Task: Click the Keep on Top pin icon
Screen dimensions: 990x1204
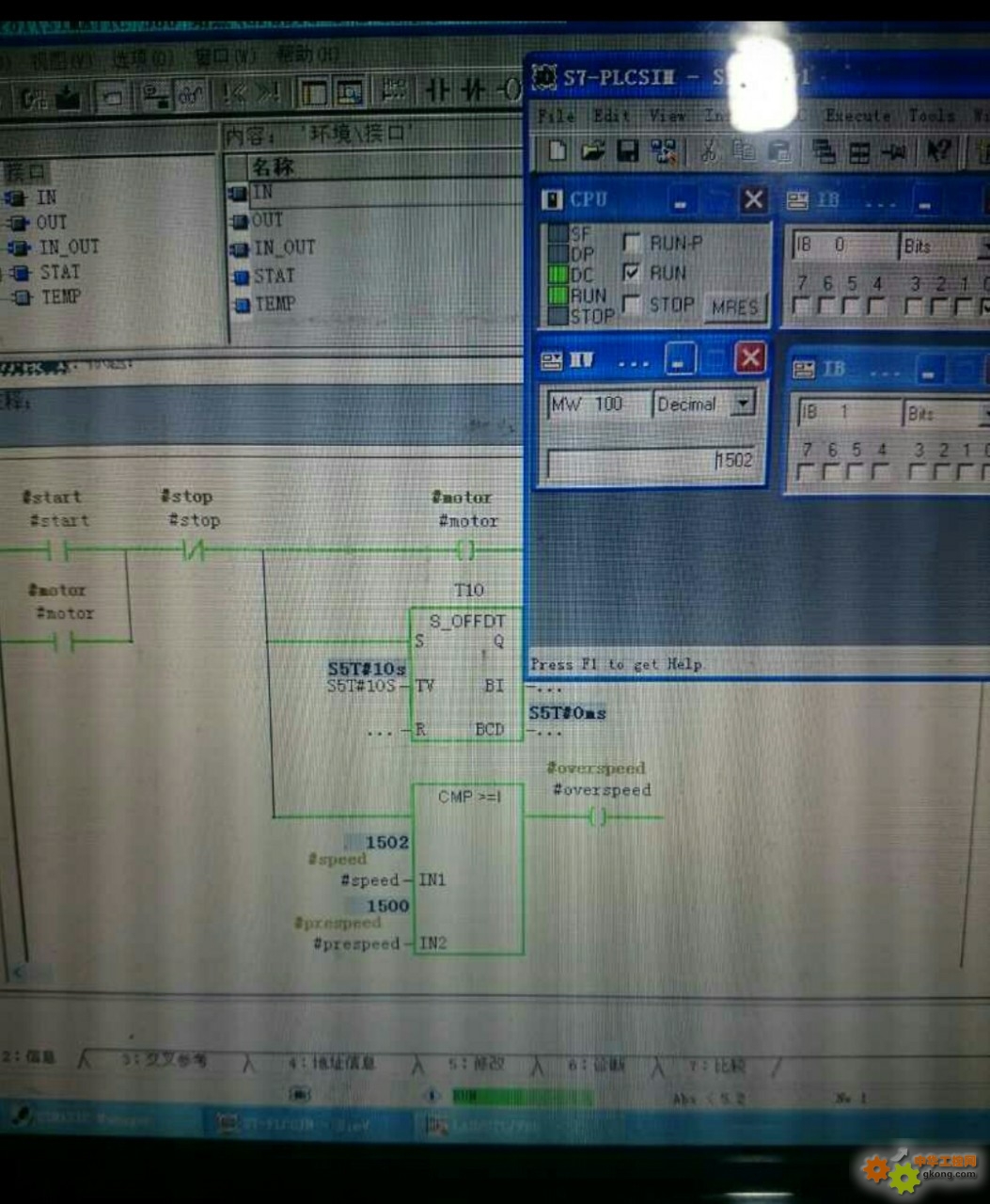Action: 894,151
